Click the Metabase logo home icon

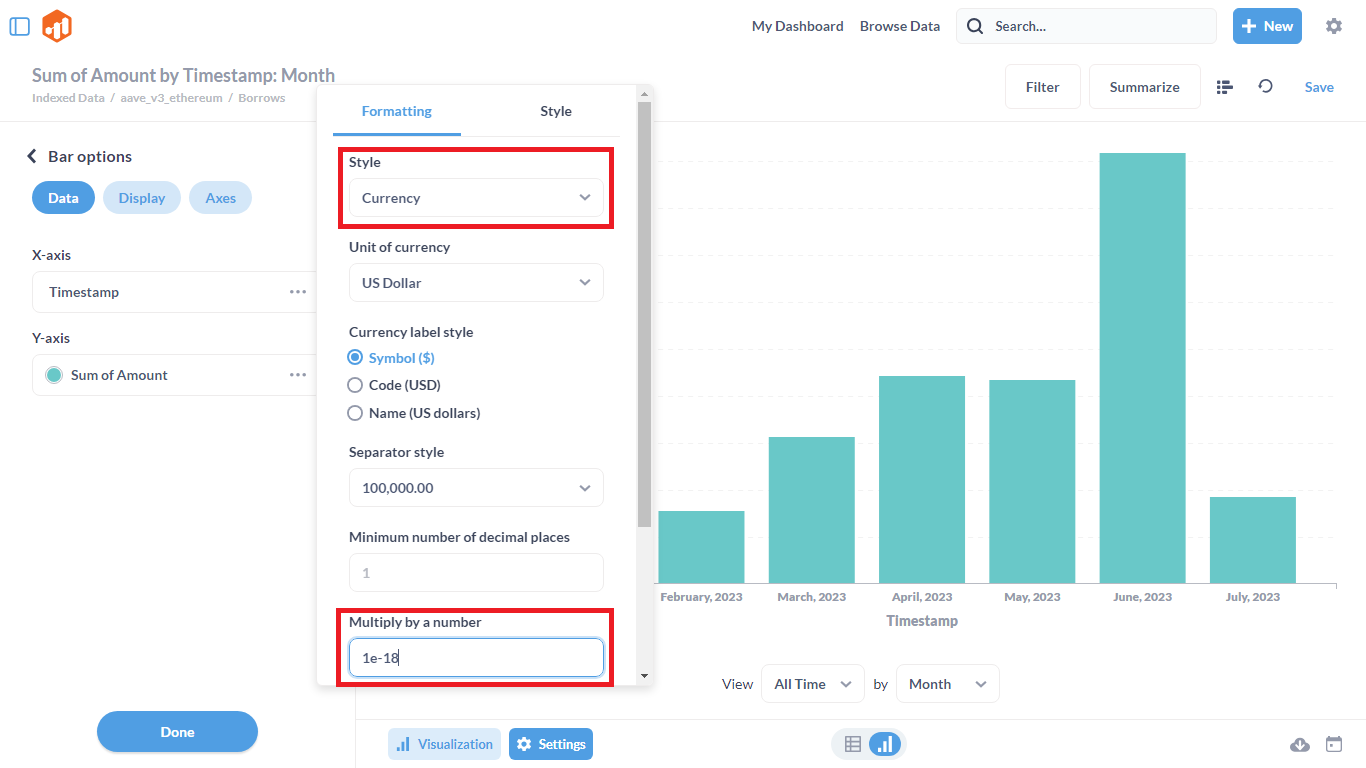(x=57, y=26)
